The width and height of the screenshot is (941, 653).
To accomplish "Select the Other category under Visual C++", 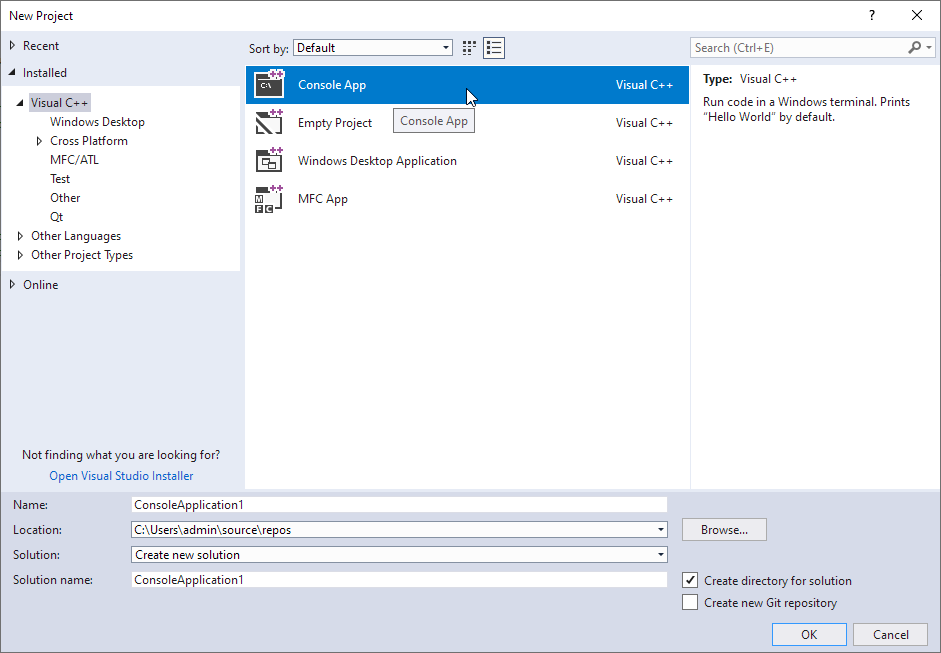I will (x=65, y=197).
